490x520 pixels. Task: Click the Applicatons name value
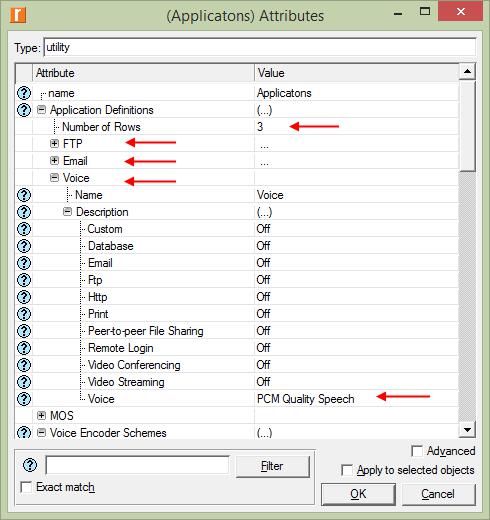pos(284,93)
